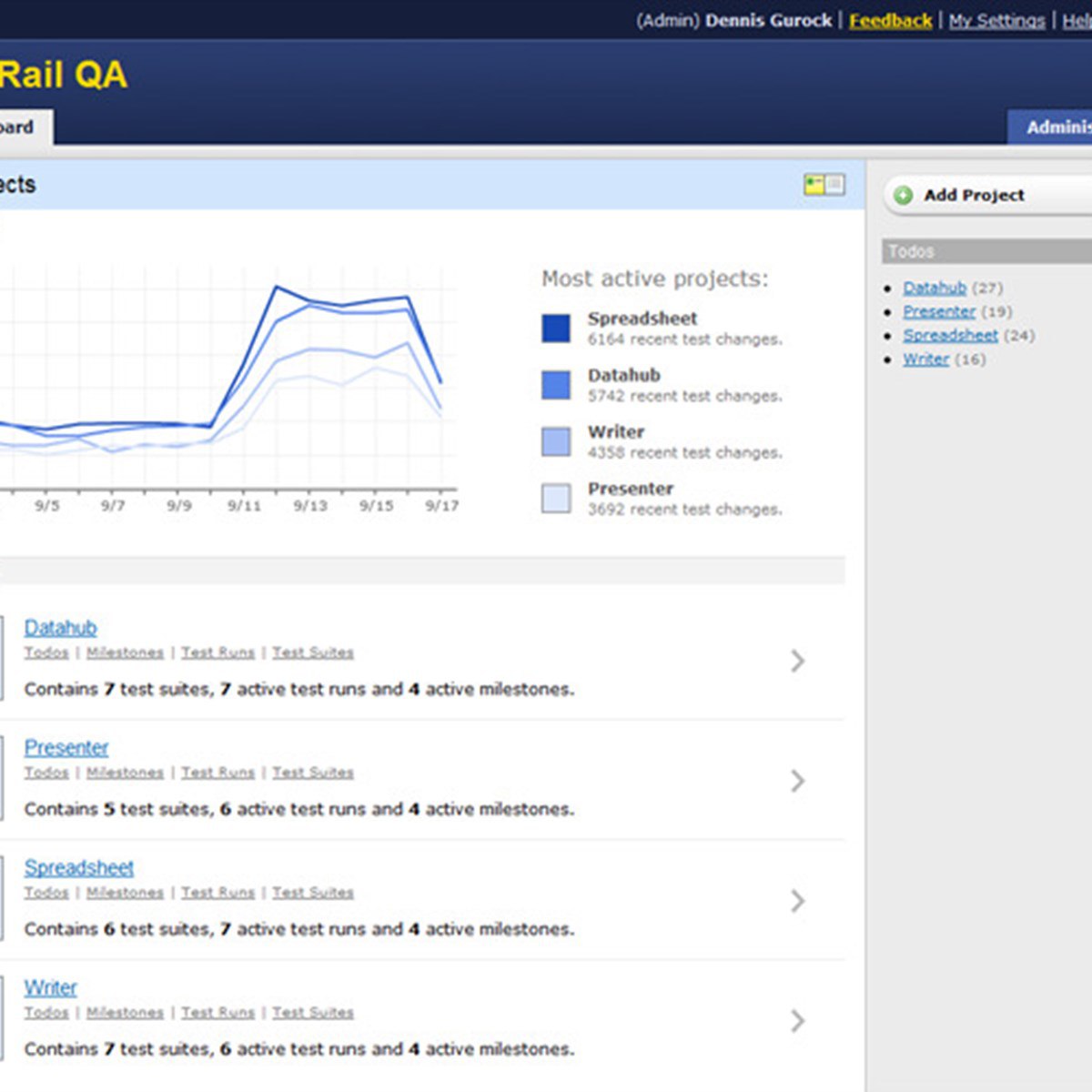Open the Datahub project title link

coord(60,628)
